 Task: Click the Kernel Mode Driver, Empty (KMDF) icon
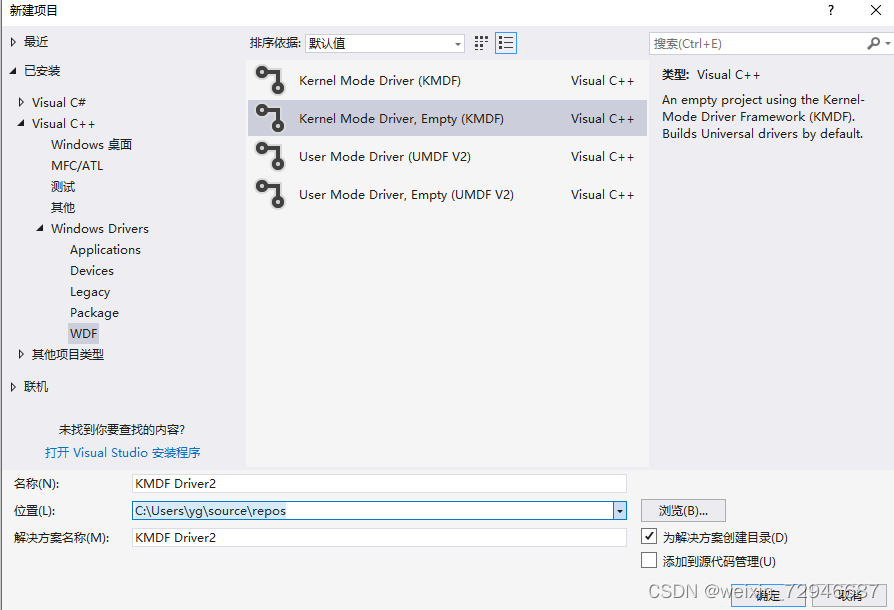pyautogui.click(x=271, y=119)
